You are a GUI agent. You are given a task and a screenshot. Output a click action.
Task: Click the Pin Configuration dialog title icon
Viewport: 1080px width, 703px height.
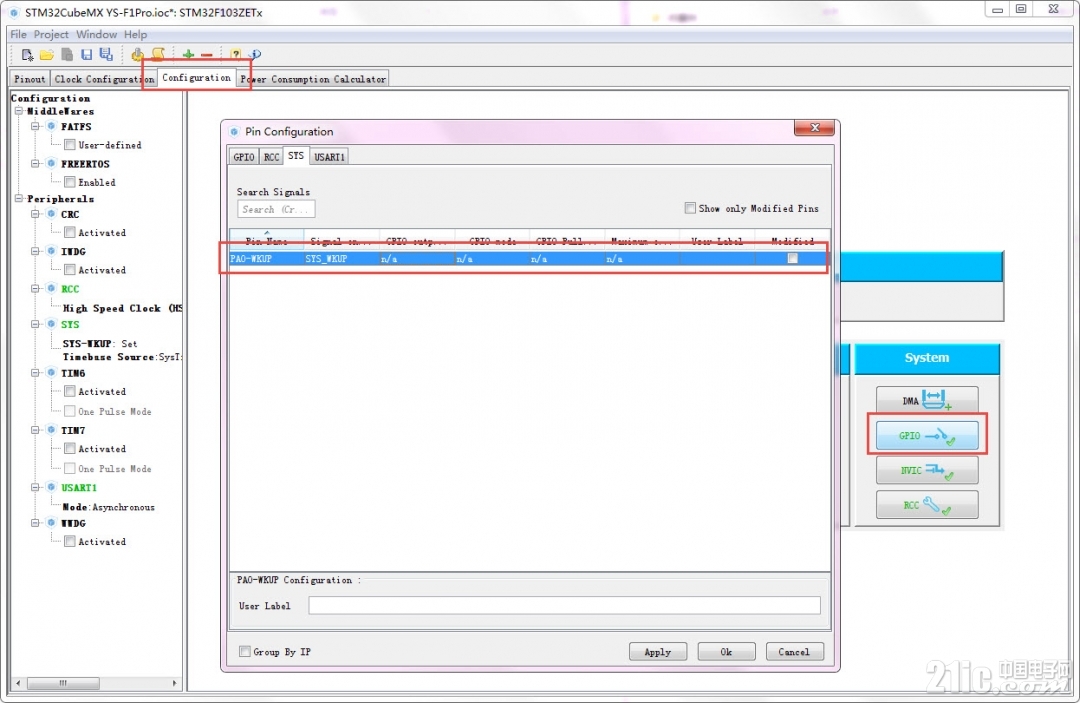(234, 132)
